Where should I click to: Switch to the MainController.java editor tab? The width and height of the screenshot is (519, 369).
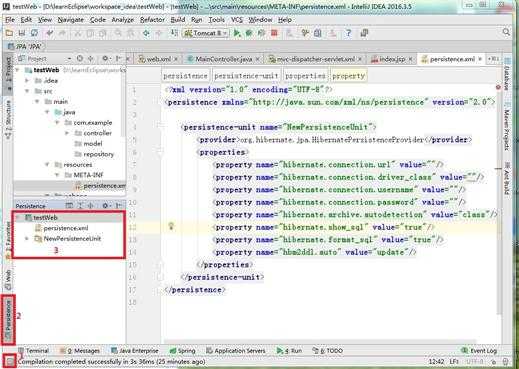tap(224, 59)
